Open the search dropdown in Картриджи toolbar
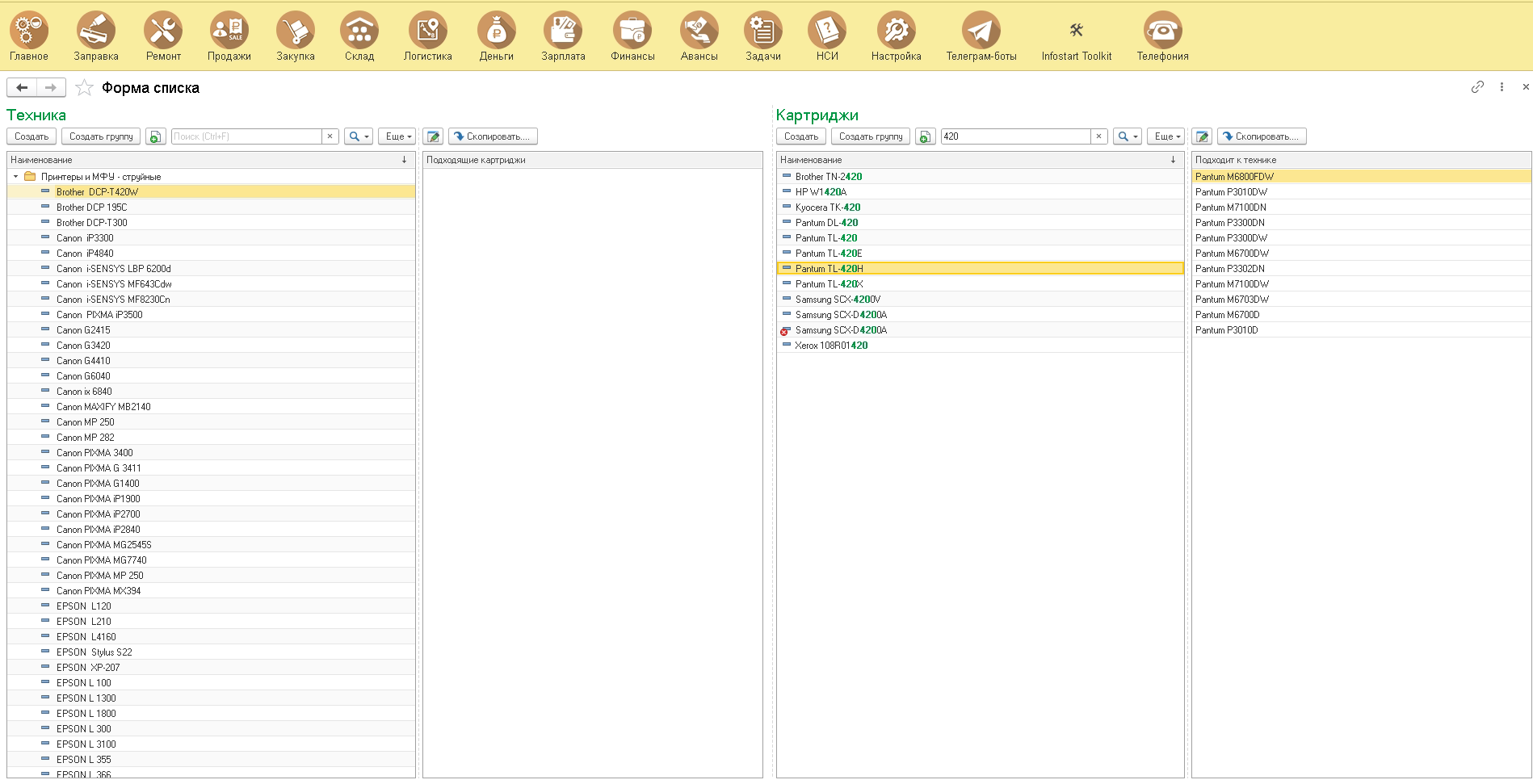 click(x=1128, y=136)
